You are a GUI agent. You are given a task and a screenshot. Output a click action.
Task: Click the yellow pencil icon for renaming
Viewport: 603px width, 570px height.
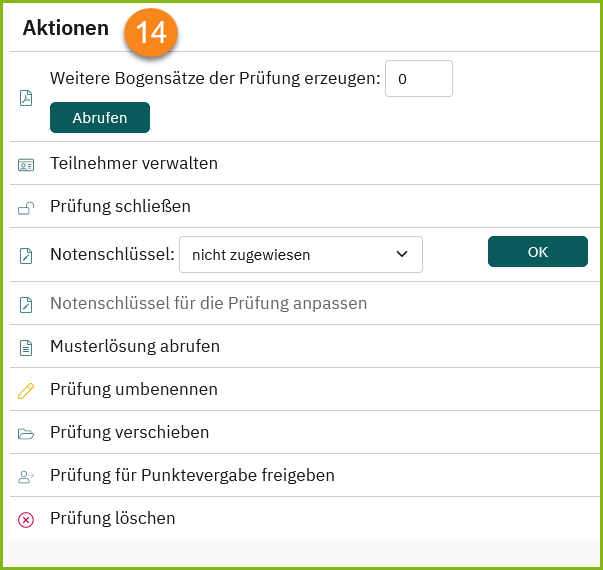(26, 391)
